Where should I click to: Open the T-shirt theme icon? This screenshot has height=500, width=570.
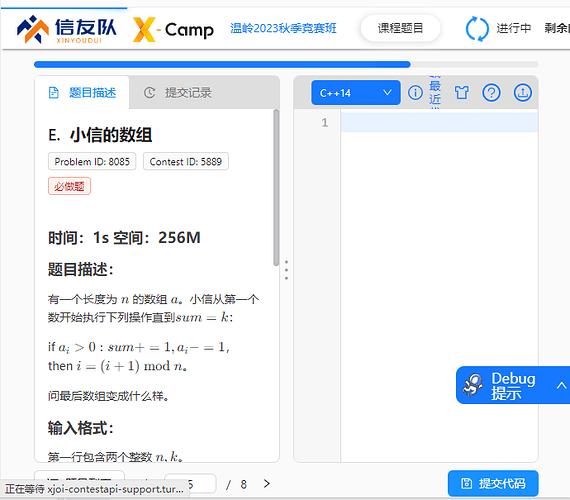(462, 93)
